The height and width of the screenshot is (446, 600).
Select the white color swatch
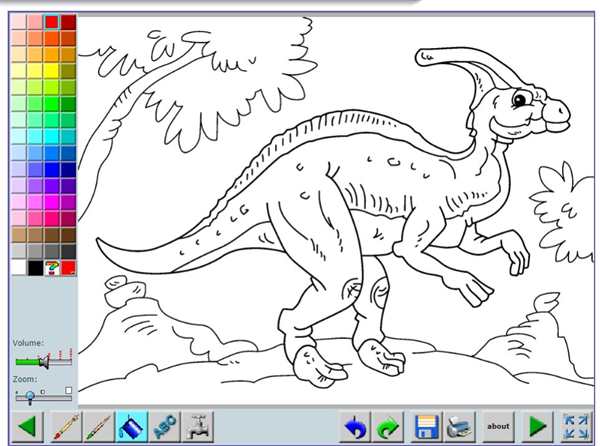click(18, 268)
